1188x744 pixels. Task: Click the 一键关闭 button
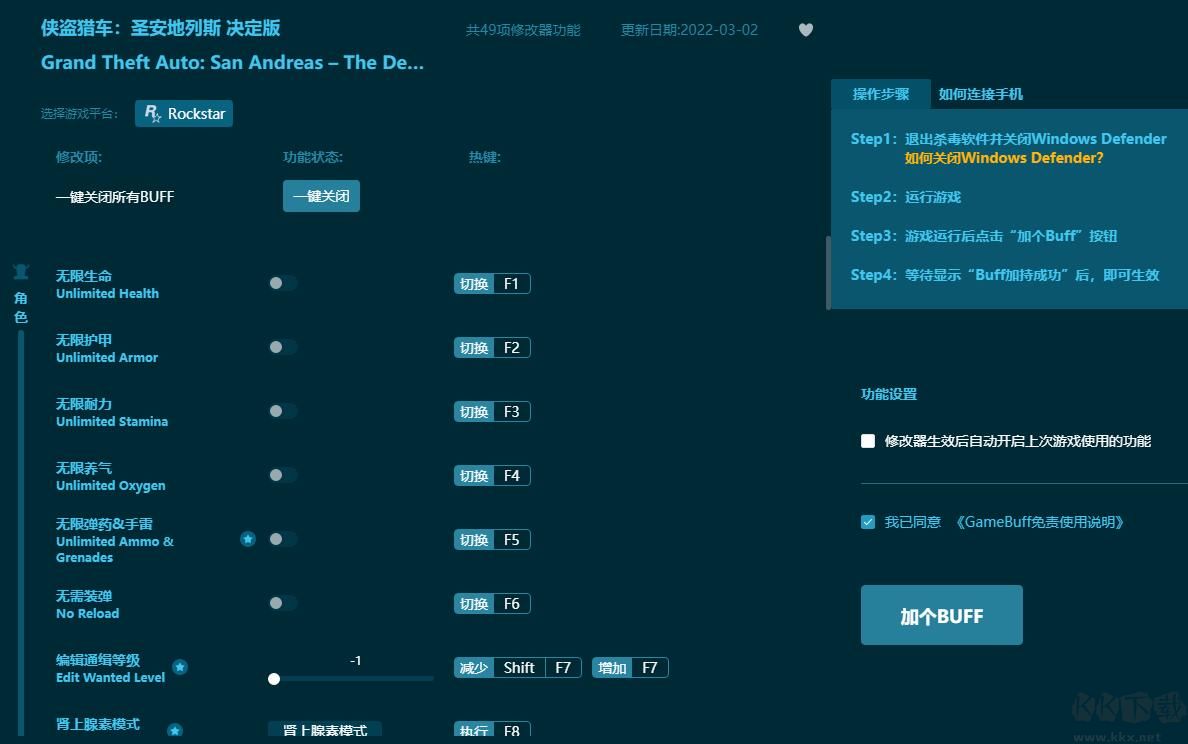321,196
